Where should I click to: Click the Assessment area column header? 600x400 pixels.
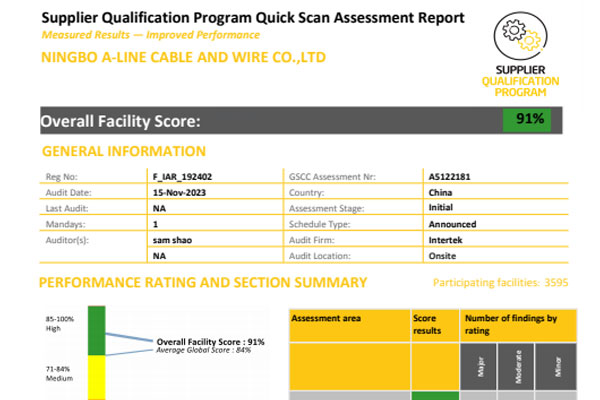click(x=325, y=319)
